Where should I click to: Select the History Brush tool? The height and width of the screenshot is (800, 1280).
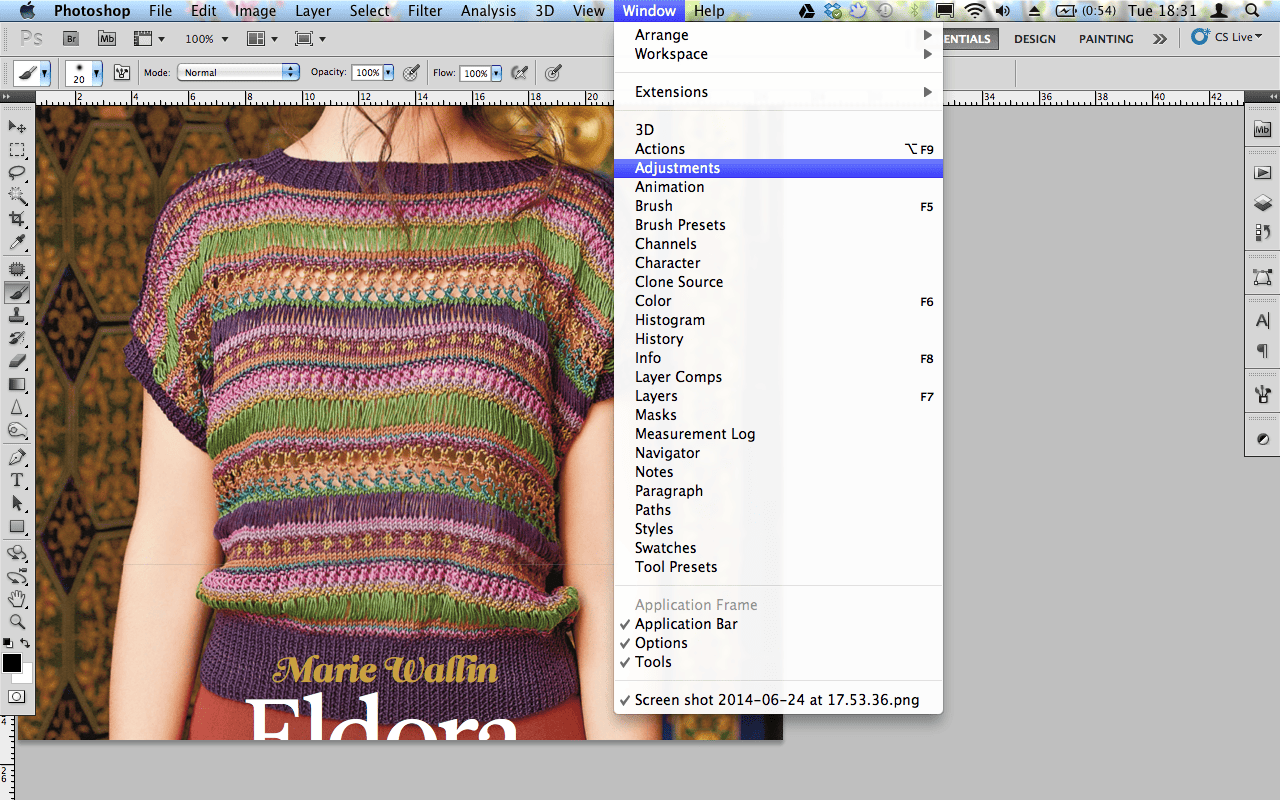coord(17,339)
